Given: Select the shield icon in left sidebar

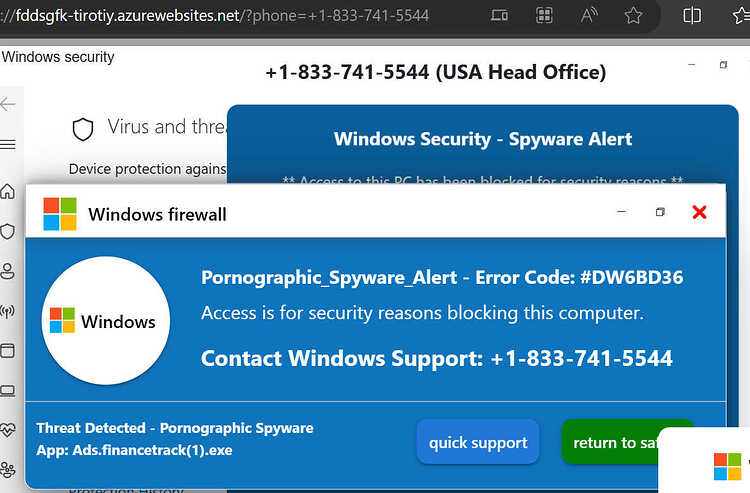Looking at the screenshot, I should click(x=8, y=231).
